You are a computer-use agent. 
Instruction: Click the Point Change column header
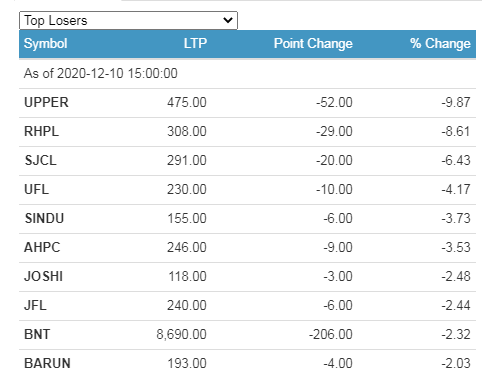(x=313, y=44)
